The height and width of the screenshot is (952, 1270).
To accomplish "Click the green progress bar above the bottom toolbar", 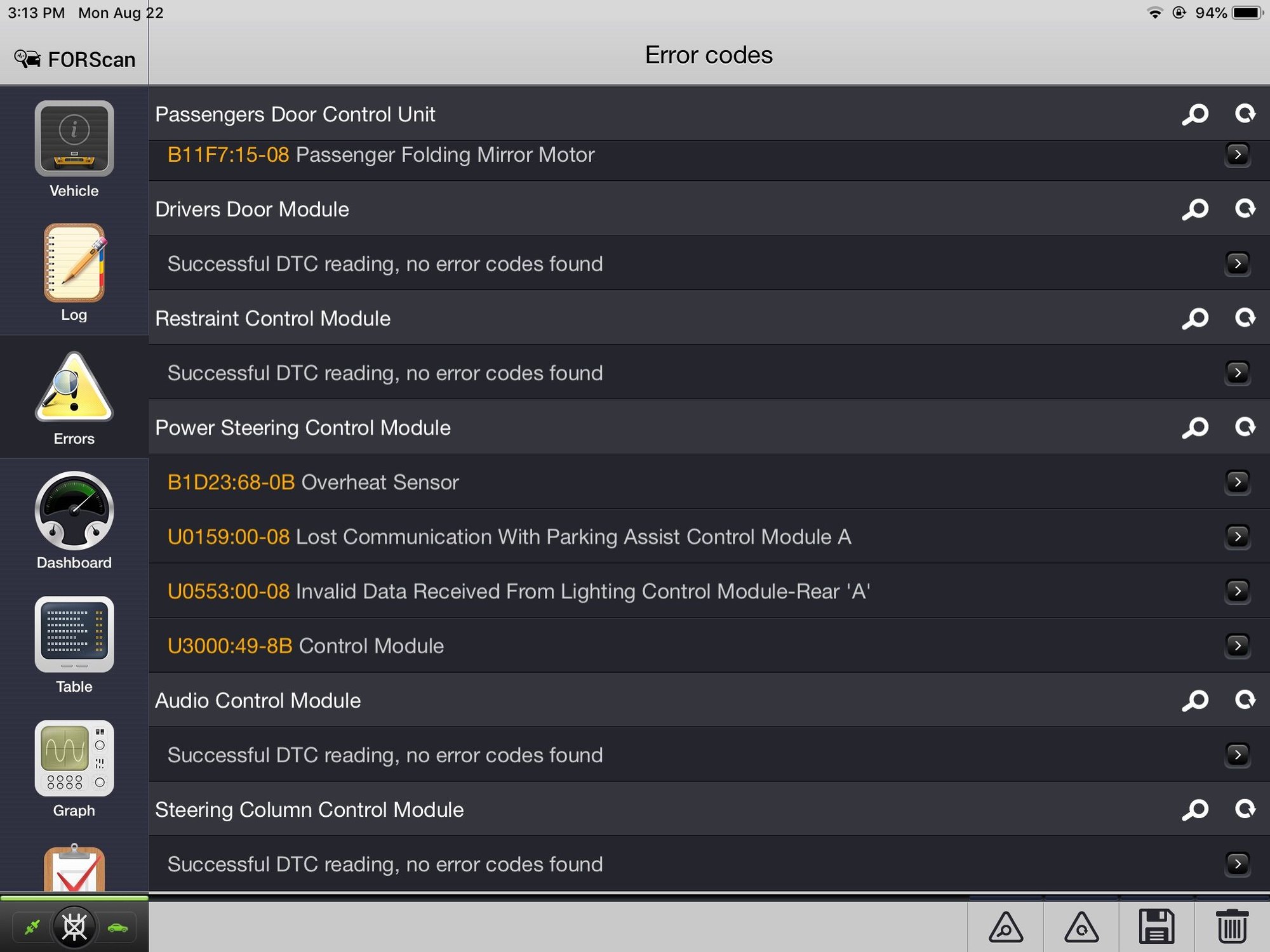I will click(73, 898).
